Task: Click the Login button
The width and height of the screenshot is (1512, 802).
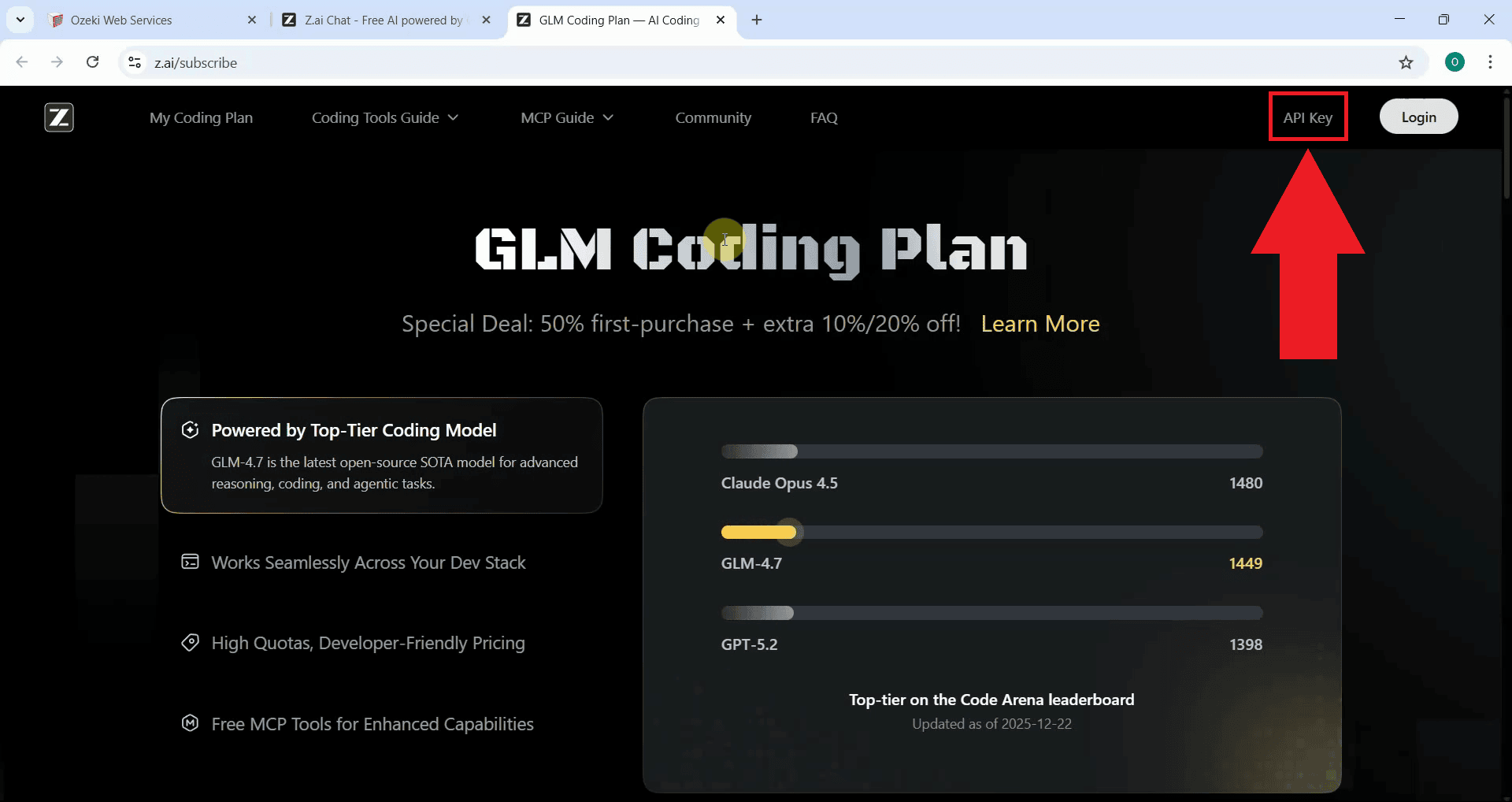Action: point(1418,116)
